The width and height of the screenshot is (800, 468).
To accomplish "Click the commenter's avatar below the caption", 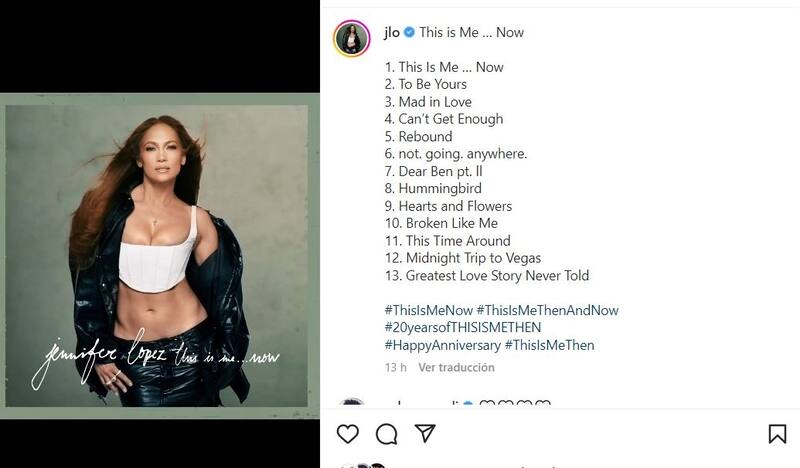I will pyautogui.click(x=352, y=403).
